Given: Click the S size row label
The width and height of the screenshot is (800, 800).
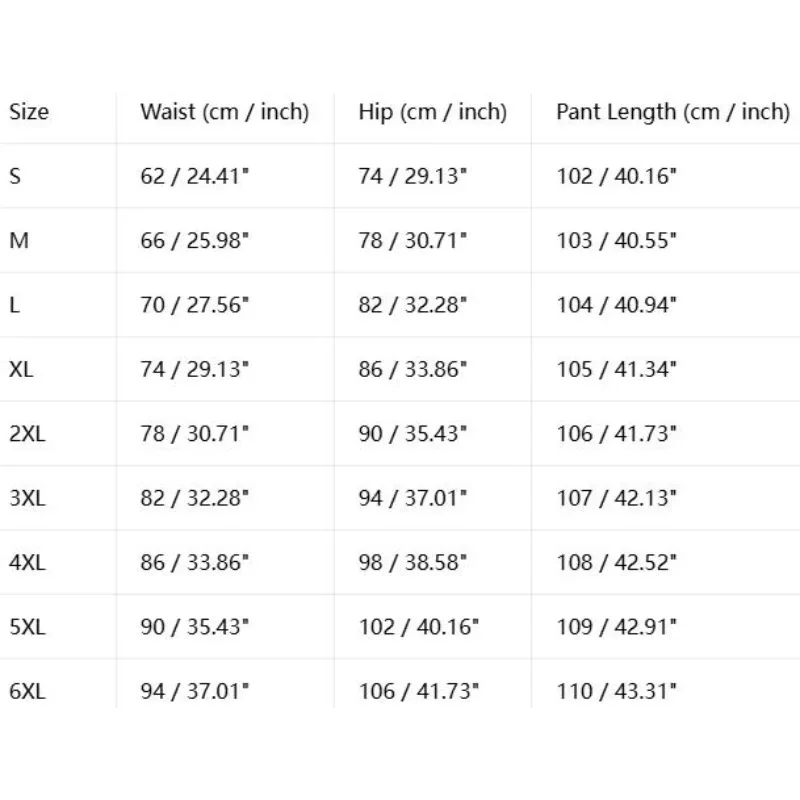Looking at the screenshot, I should click(15, 177).
